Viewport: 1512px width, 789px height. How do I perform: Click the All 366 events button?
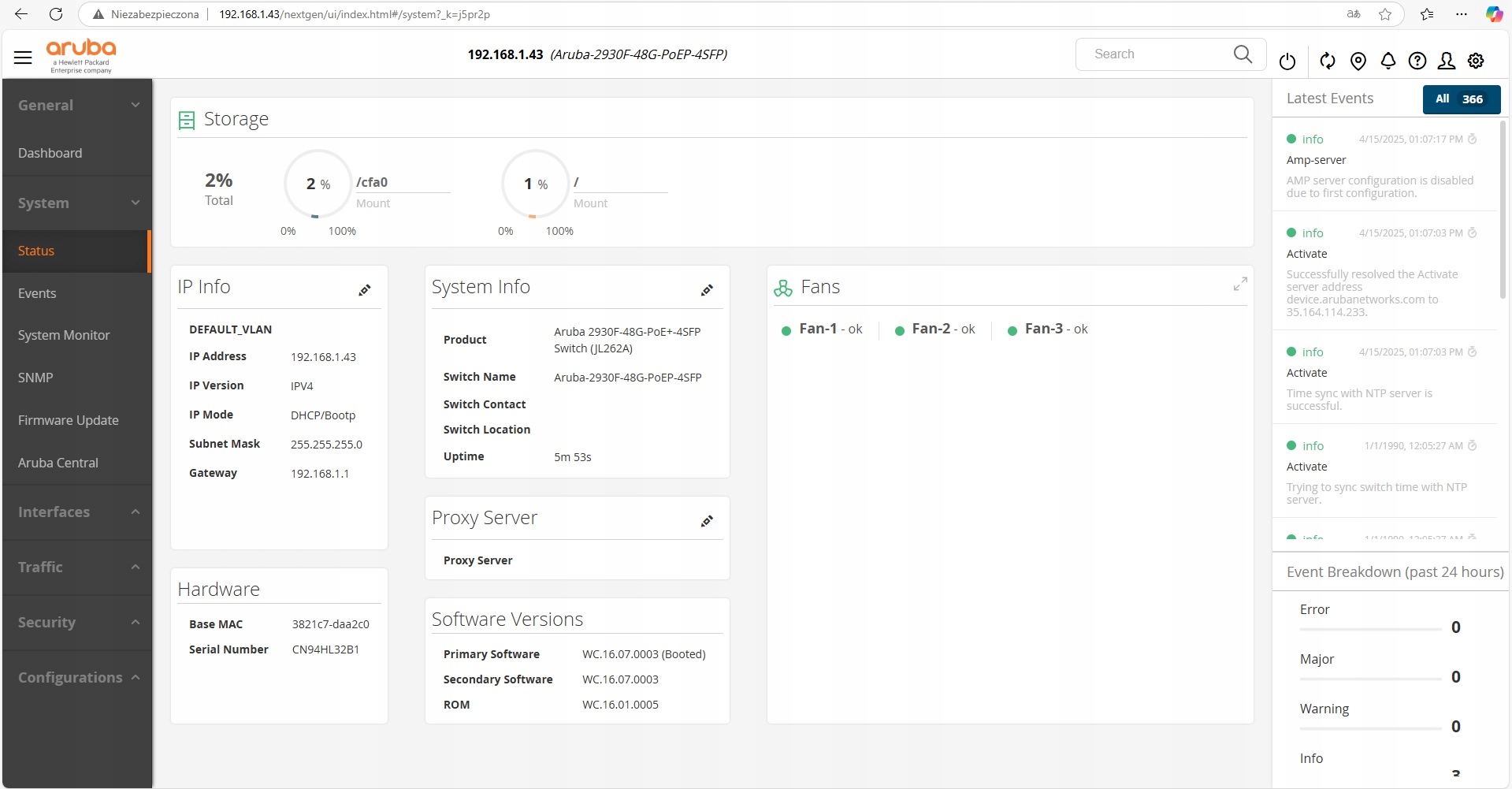(x=1461, y=99)
